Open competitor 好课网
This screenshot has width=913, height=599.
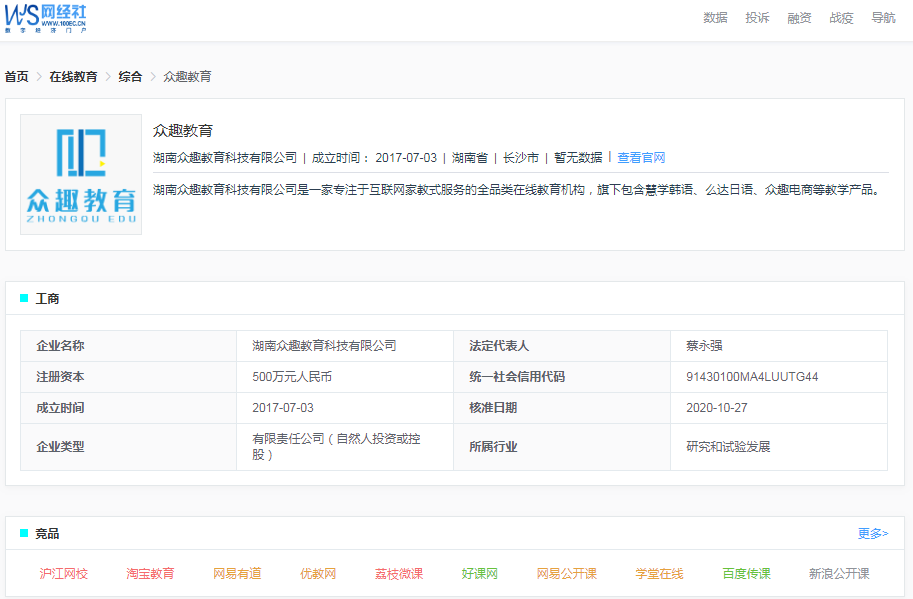pos(480,573)
